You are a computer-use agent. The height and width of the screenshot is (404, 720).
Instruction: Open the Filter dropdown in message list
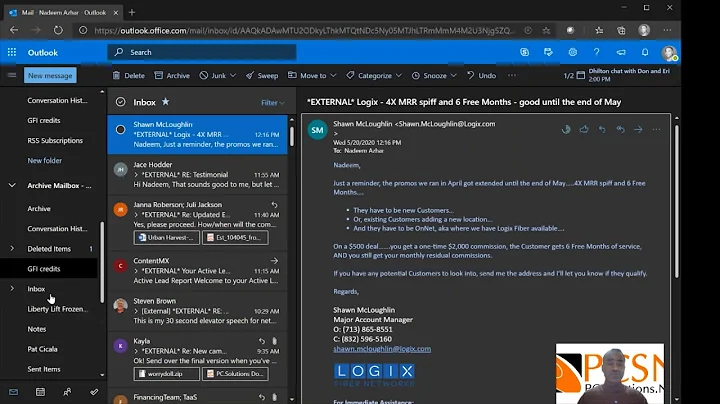coord(273,103)
